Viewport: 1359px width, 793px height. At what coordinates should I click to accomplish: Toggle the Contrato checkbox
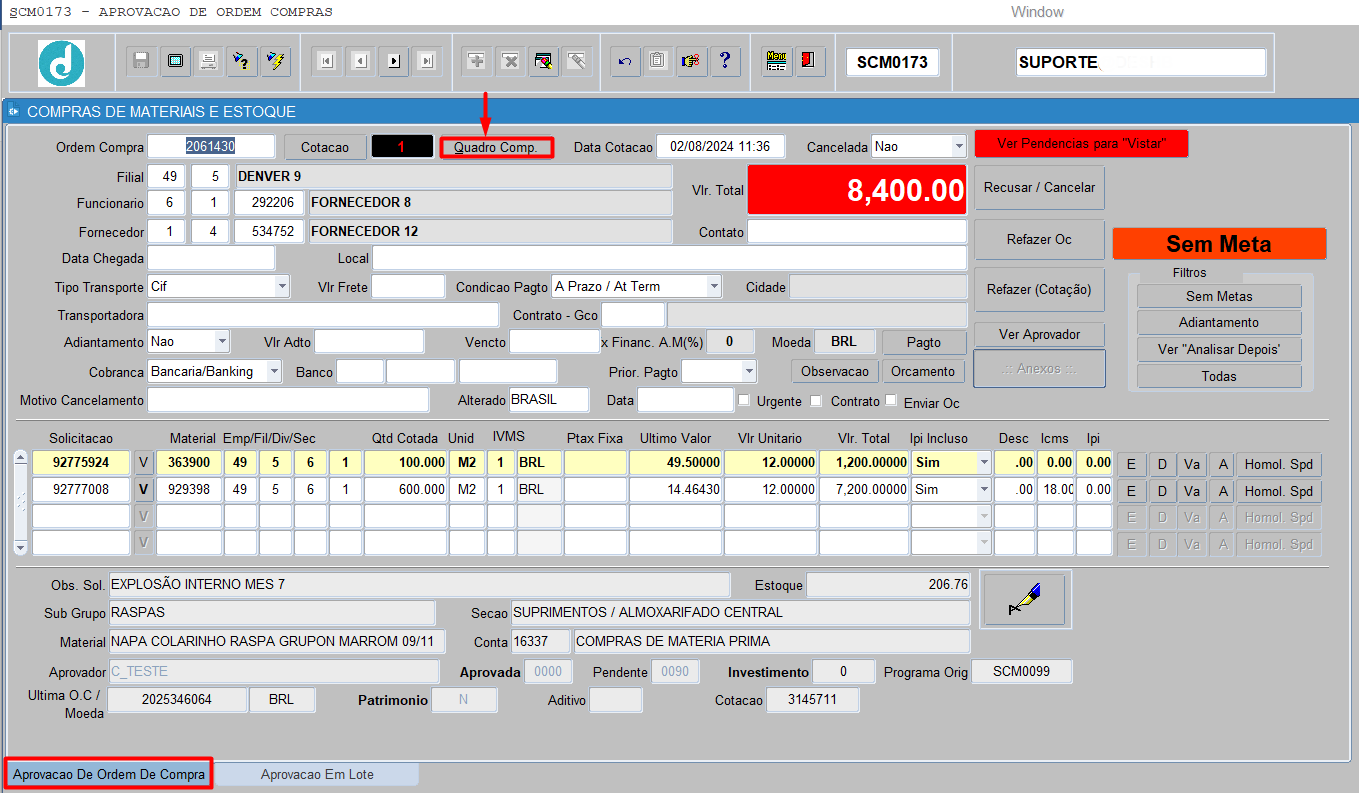(x=816, y=401)
